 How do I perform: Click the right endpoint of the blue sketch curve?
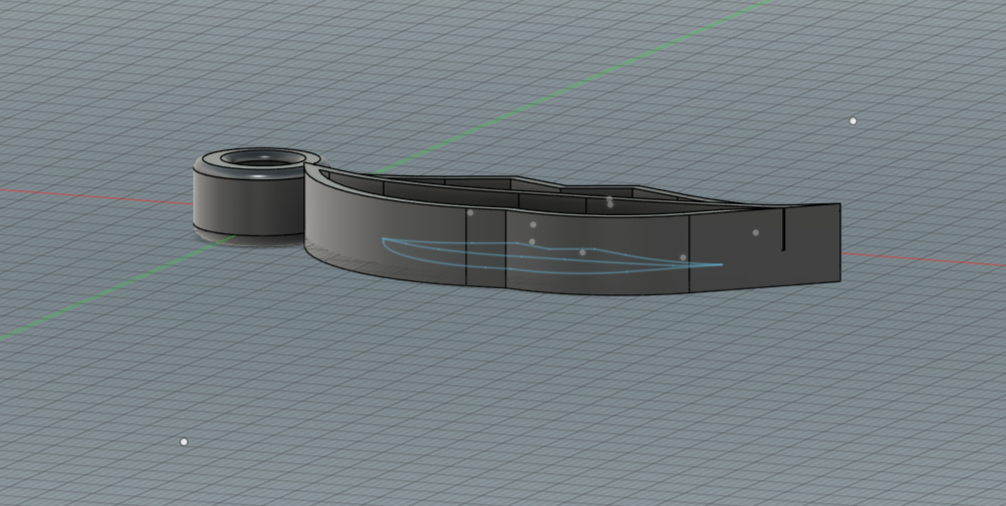tap(722, 265)
